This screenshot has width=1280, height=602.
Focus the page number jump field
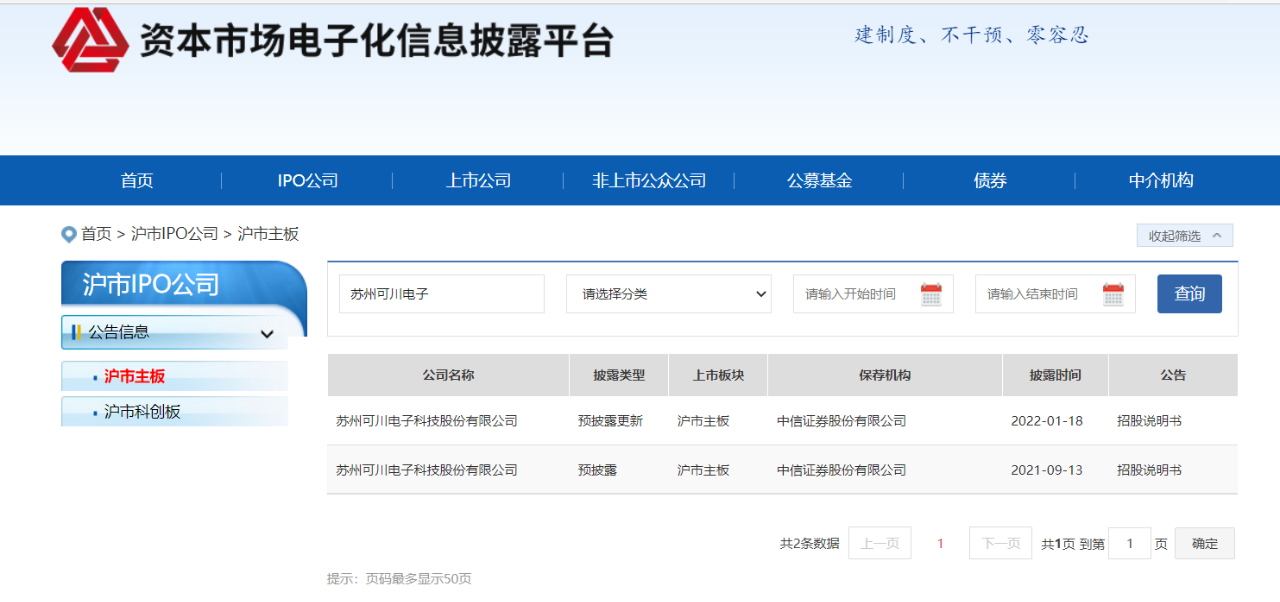[x=1130, y=543]
